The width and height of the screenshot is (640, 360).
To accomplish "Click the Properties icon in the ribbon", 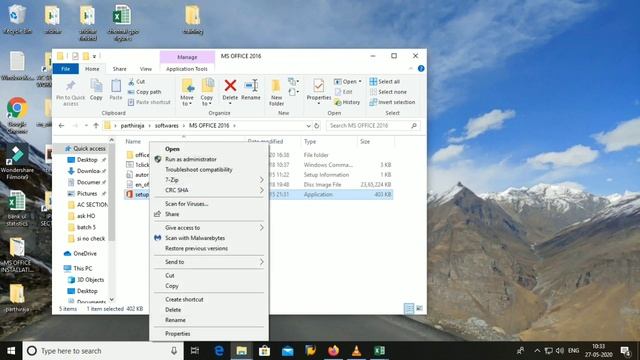I will click(318, 86).
